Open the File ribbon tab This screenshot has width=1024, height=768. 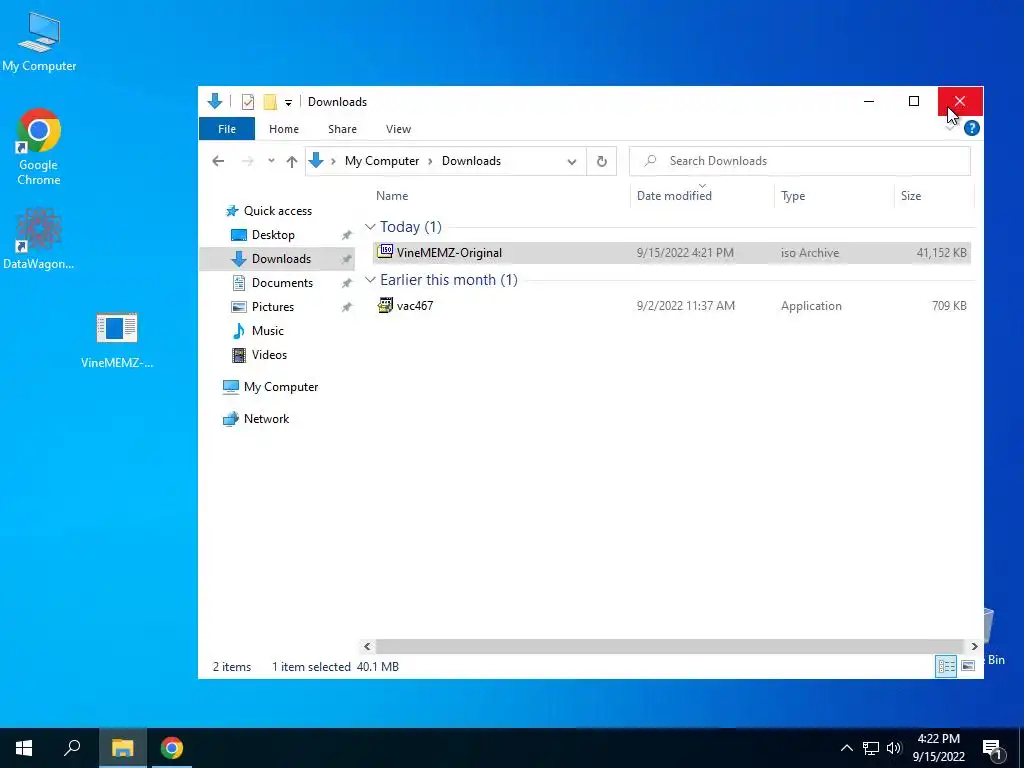point(227,129)
